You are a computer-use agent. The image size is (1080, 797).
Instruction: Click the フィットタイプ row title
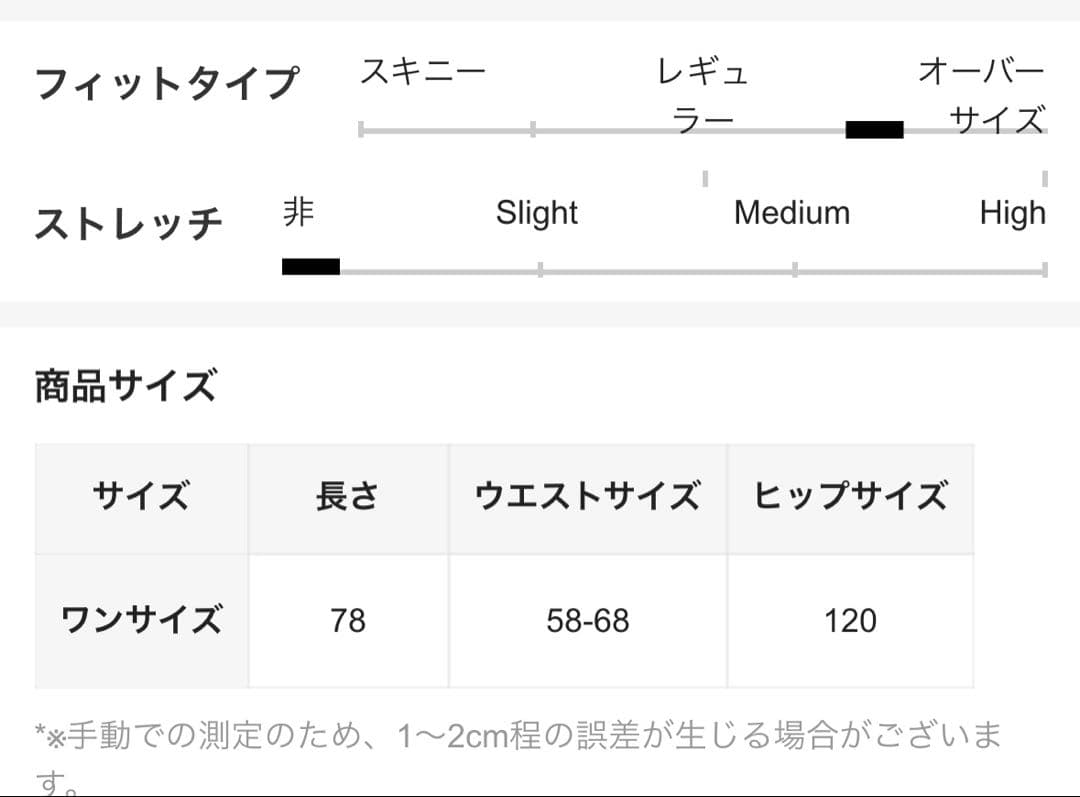coord(166,82)
